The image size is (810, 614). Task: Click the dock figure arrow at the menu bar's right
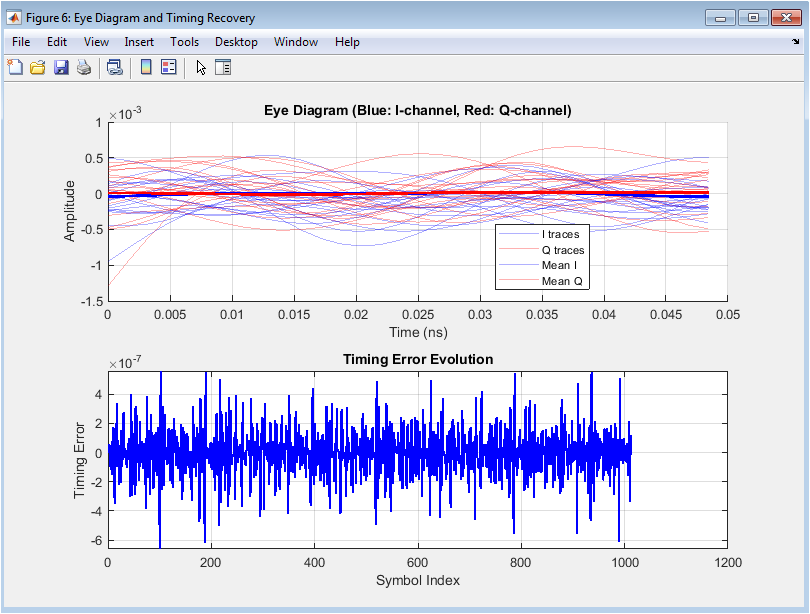click(796, 42)
